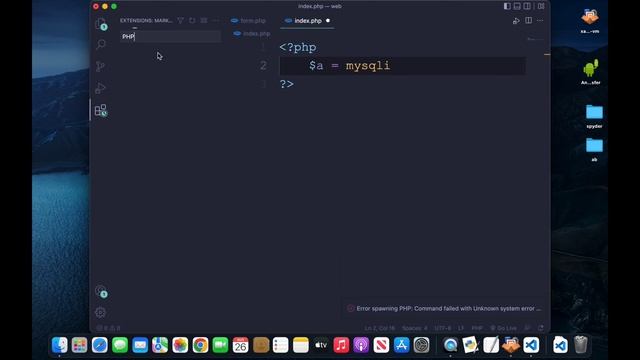This screenshot has height=360, width=640.
Task: Focus the extensions search field containing PHP
Action: (171, 36)
